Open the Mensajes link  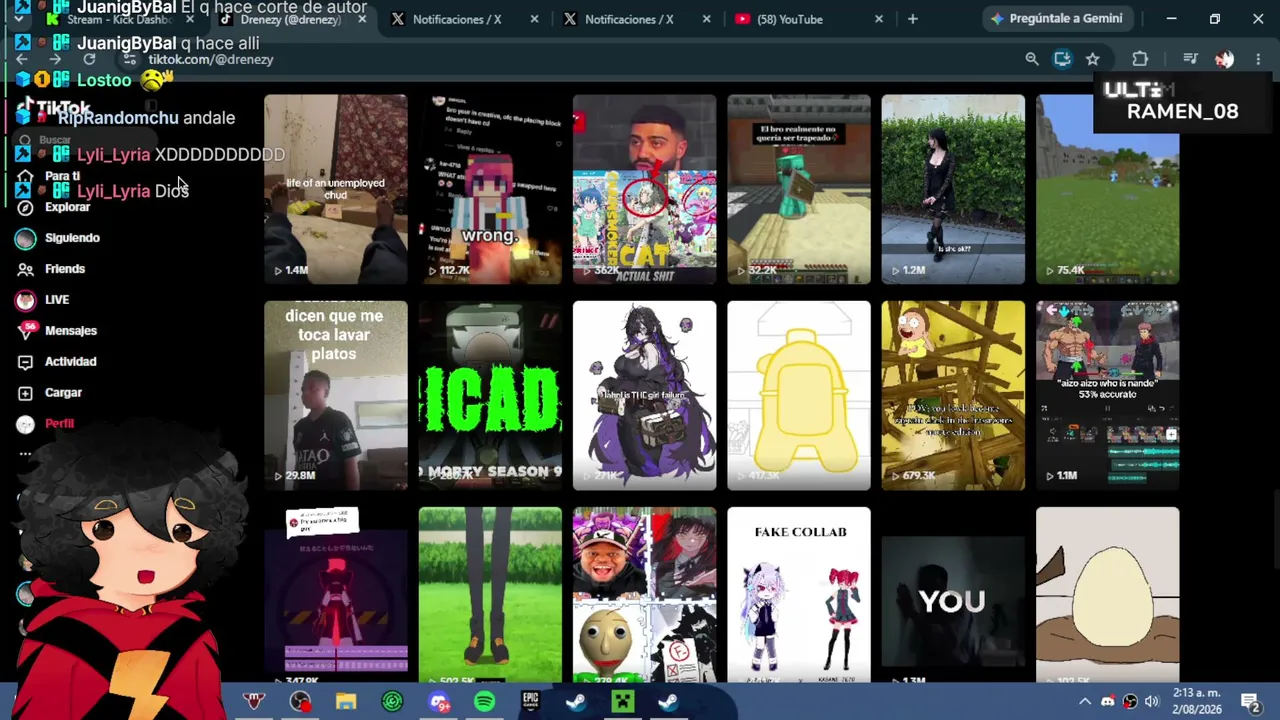point(70,331)
